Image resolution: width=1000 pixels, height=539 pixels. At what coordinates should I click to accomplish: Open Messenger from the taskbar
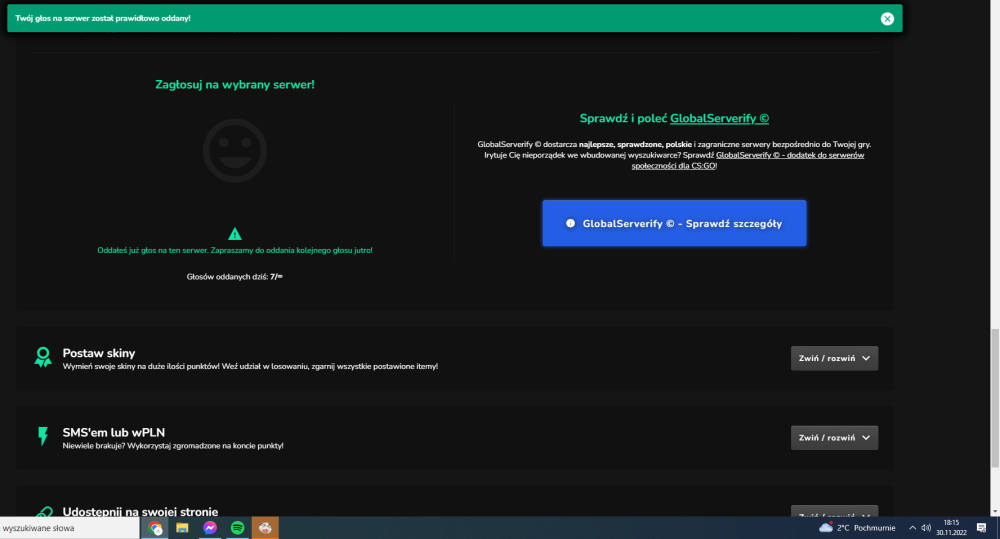pyautogui.click(x=210, y=528)
